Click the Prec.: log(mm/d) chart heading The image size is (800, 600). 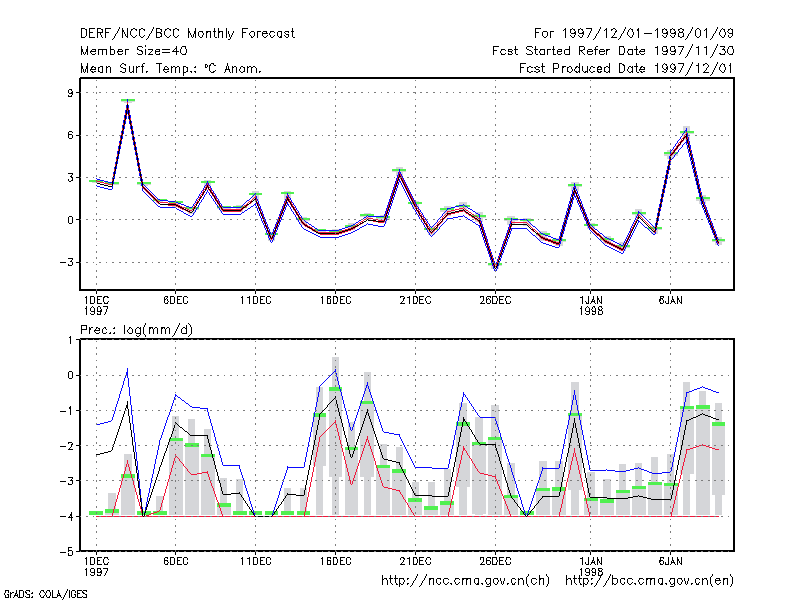click(x=136, y=330)
